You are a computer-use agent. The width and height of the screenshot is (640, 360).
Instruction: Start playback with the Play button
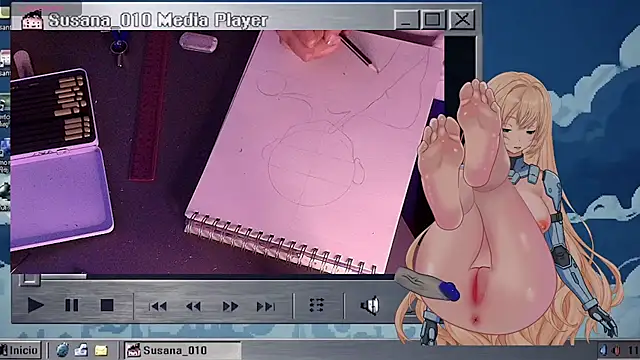tap(36, 305)
